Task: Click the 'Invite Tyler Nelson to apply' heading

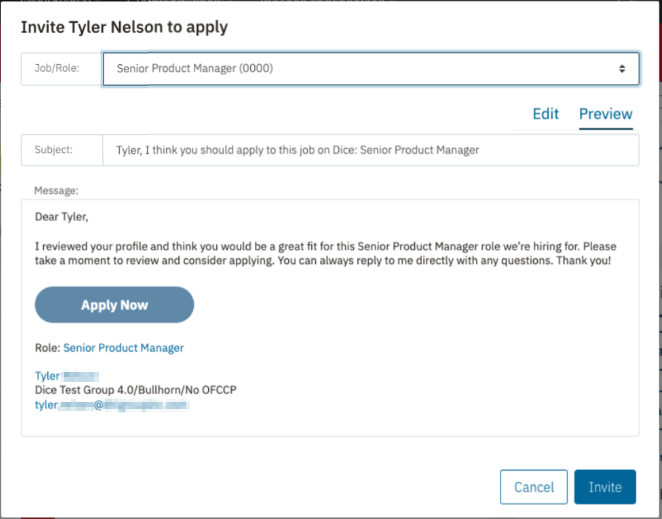Action: (124, 27)
